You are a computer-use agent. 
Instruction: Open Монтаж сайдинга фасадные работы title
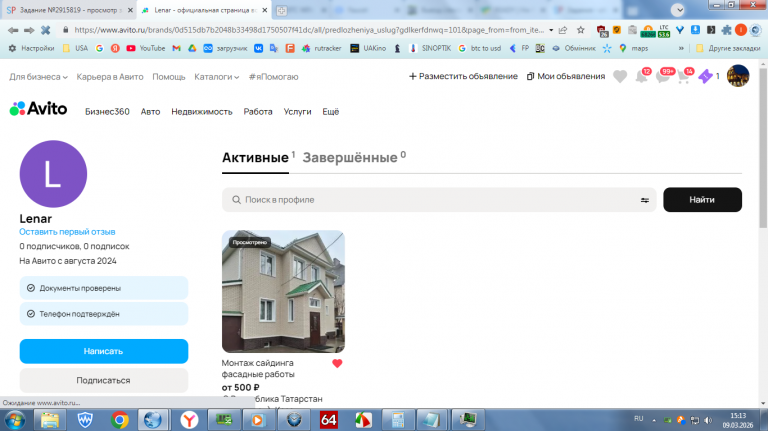258,368
